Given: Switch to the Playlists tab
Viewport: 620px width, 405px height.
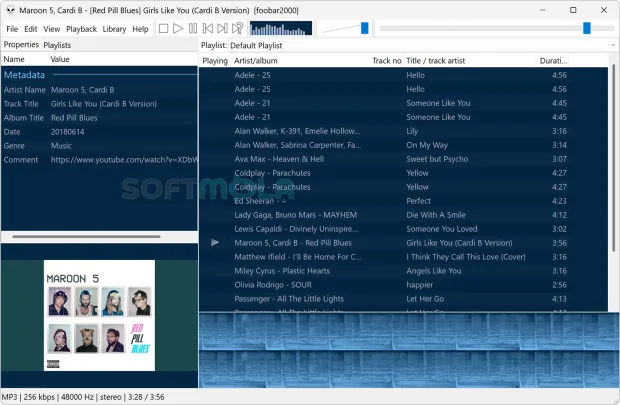Looking at the screenshot, I should click(57, 45).
